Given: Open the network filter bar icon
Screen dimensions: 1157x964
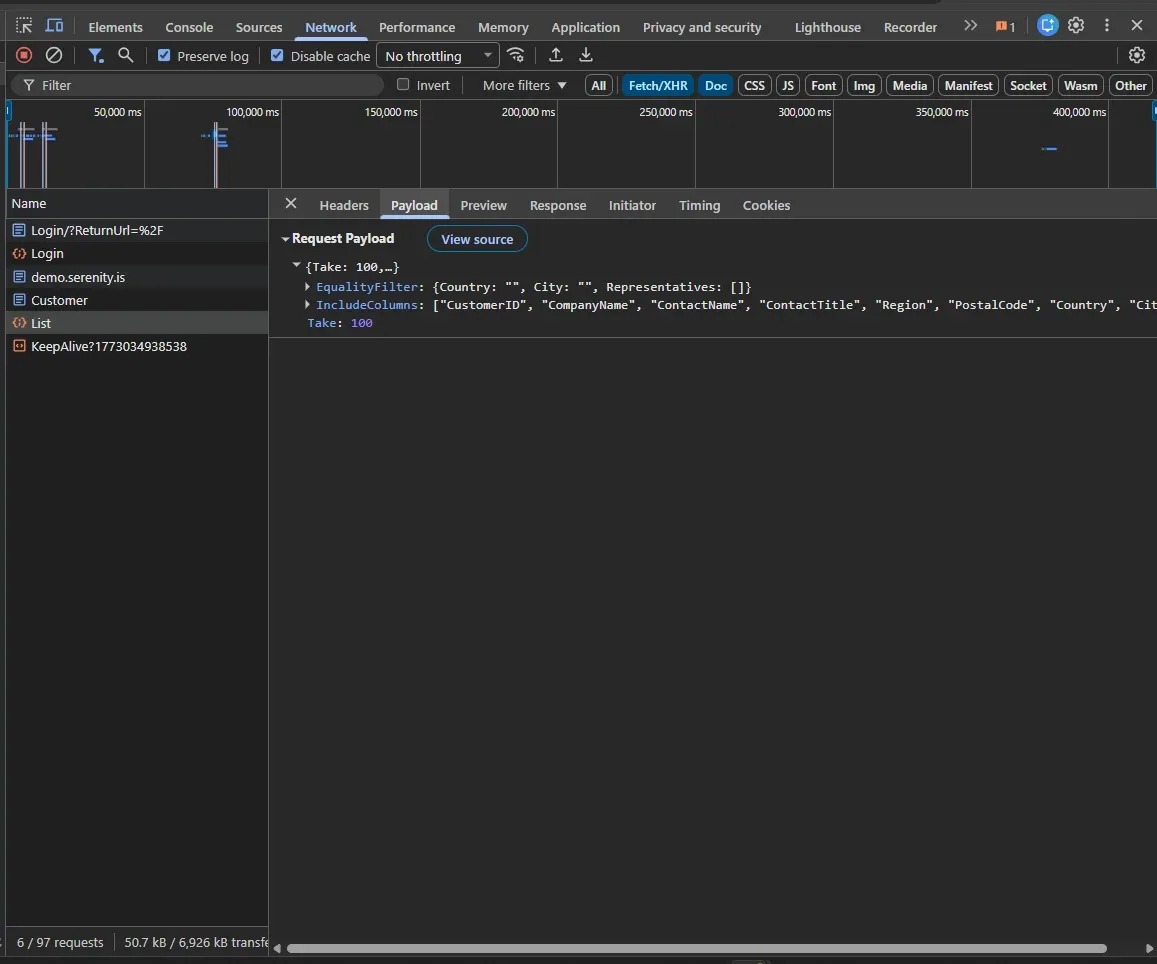Looking at the screenshot, I should (x=96, y=55).
